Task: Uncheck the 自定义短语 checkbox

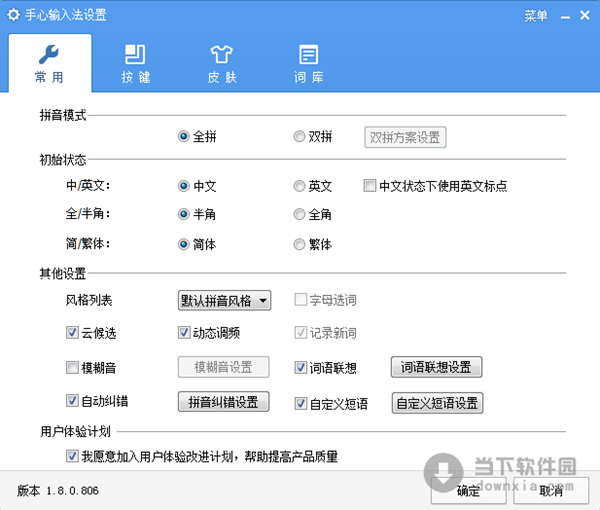Action: (301, 403)
